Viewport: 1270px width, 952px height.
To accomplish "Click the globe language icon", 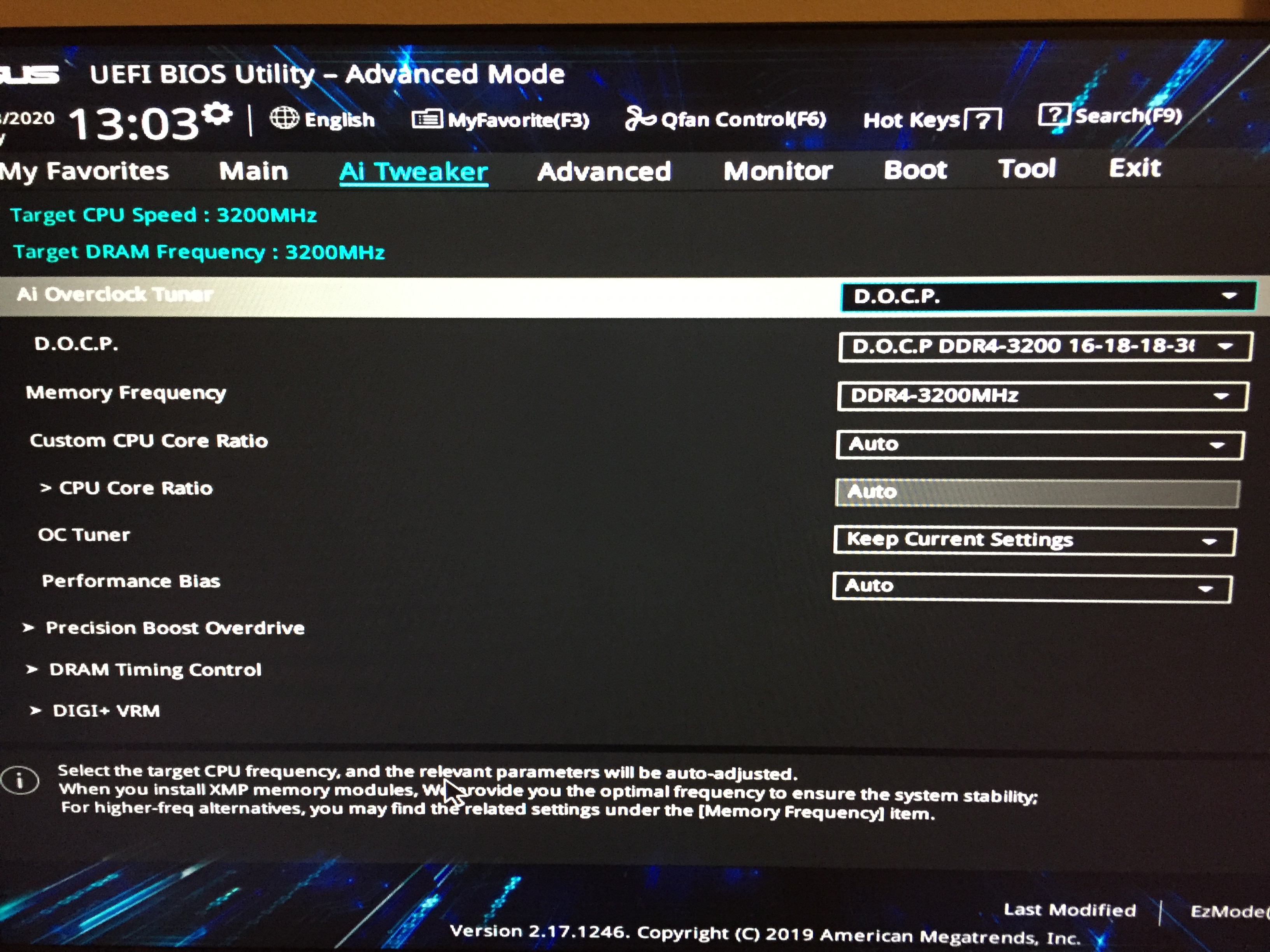I will pyautogui.click(x=284, y=118).
